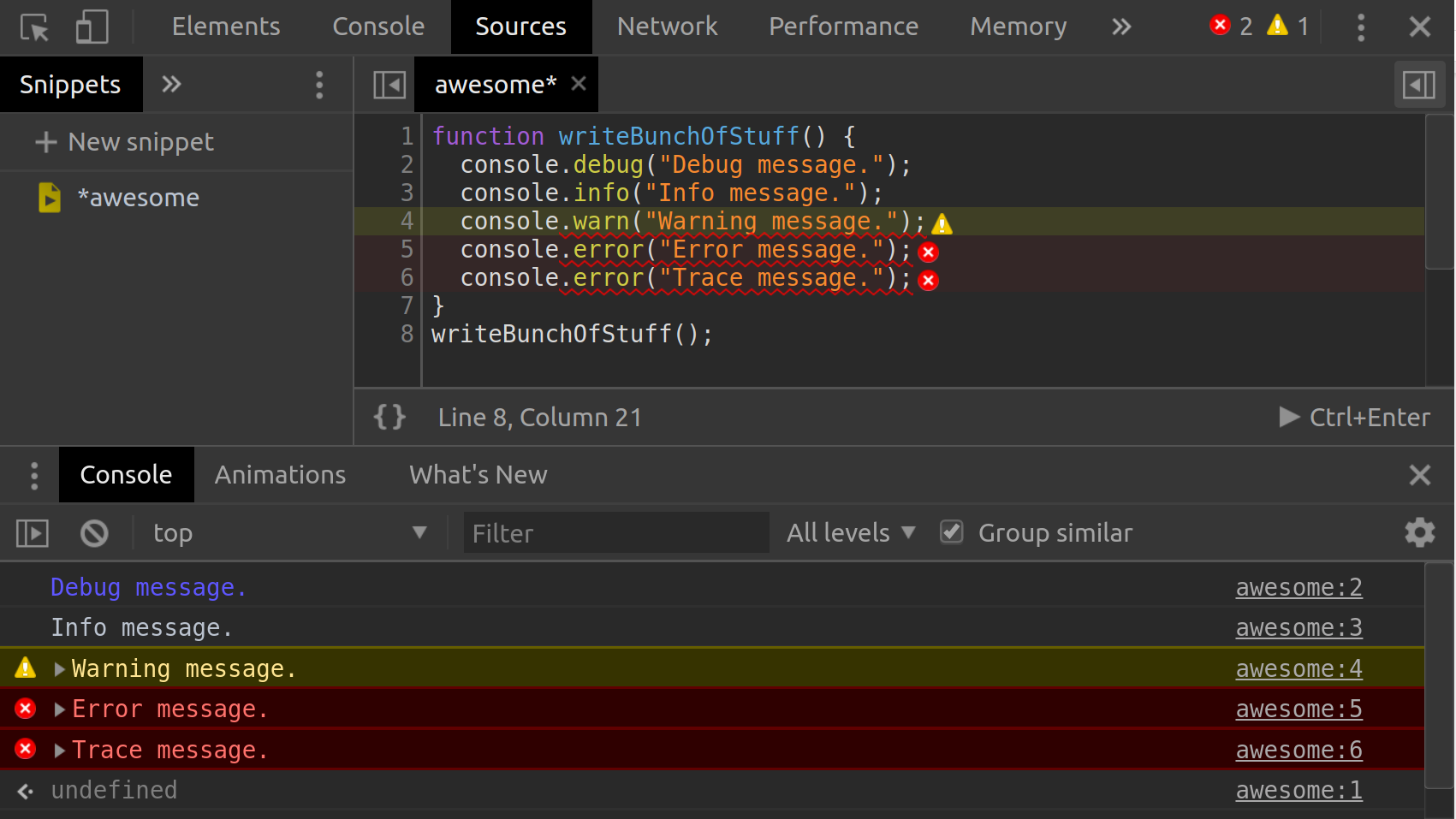Run the snippet with Ctrl+Enter button

pos(1354,417)
